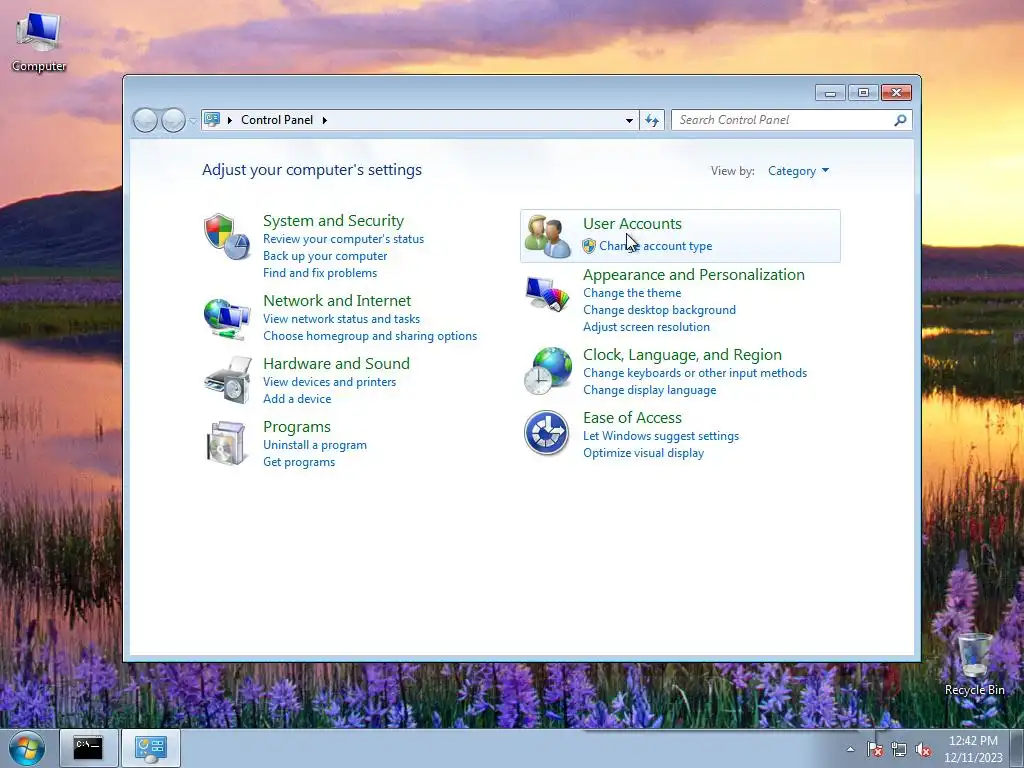
Task: Expand the address bar history dropdown
Action: coord(629,120)
